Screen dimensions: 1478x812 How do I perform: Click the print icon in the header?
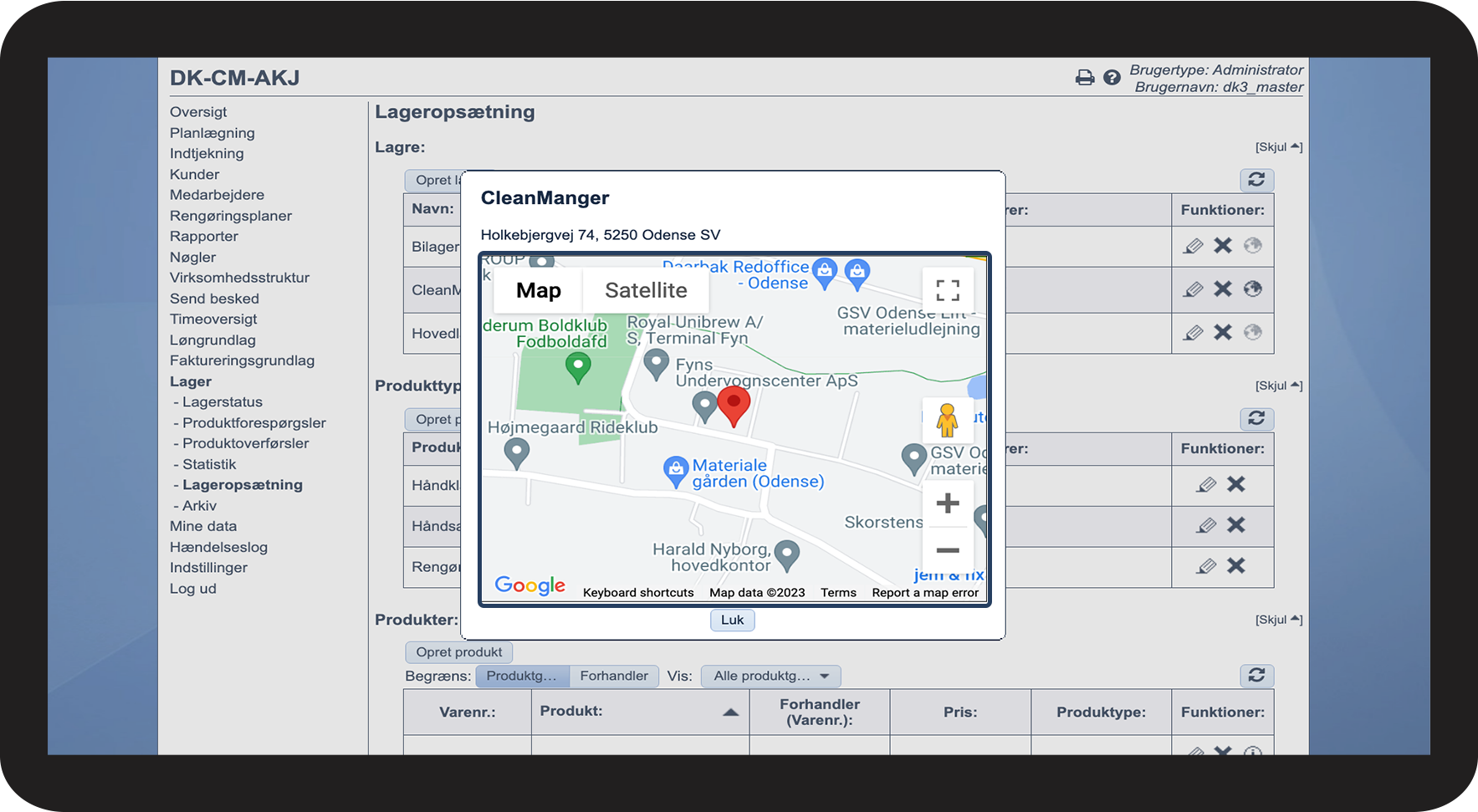(1084, 78)
